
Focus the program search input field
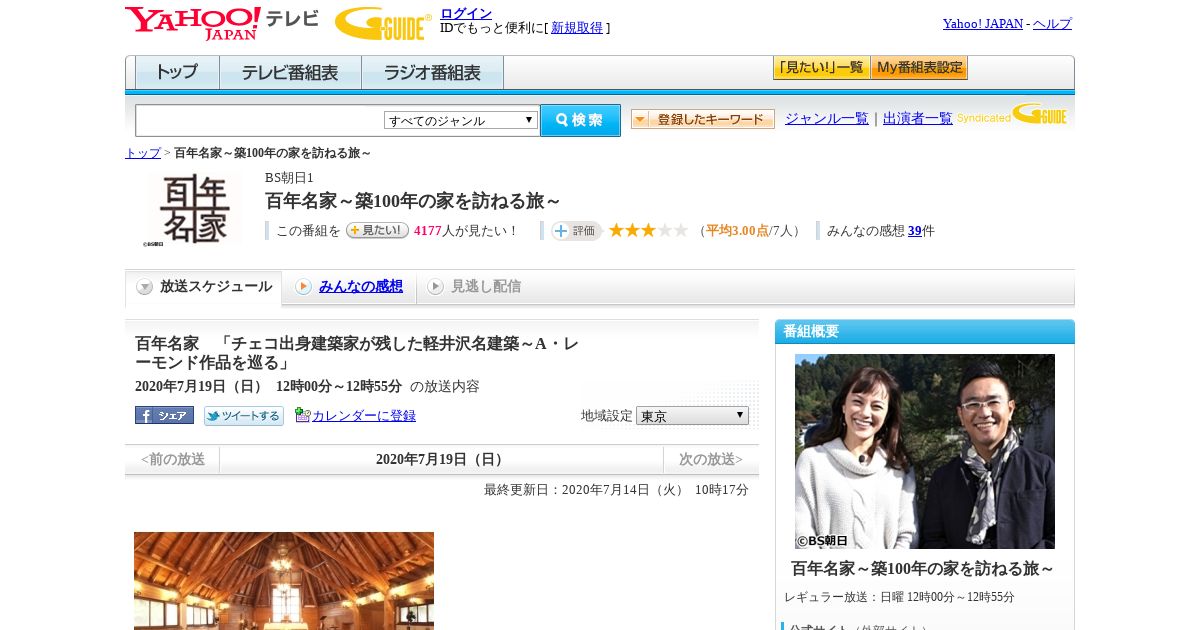pyautogui.click(x=259, y=120)
